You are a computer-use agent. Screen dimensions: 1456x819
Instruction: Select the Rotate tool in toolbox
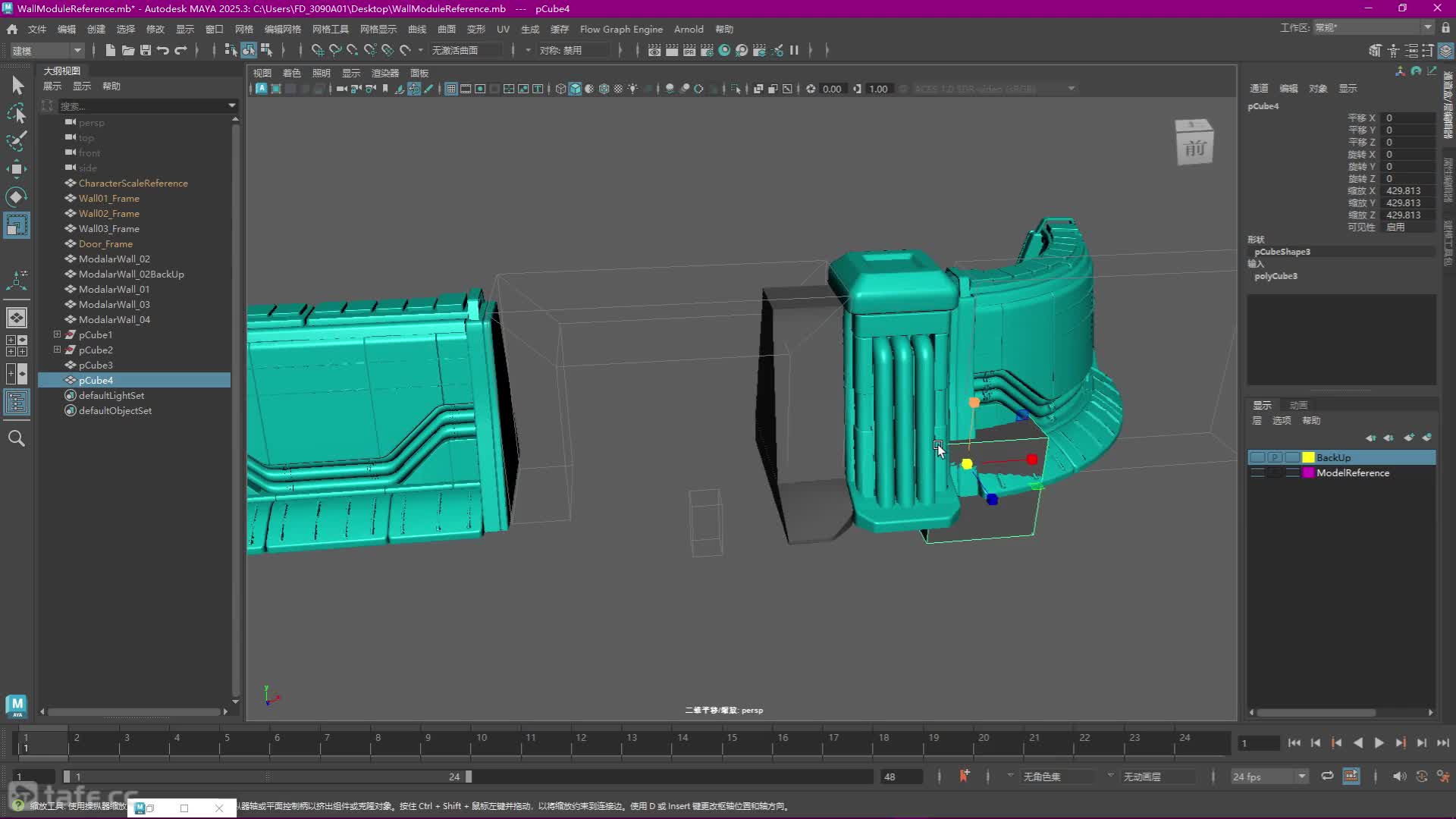(x=16, y=197)
